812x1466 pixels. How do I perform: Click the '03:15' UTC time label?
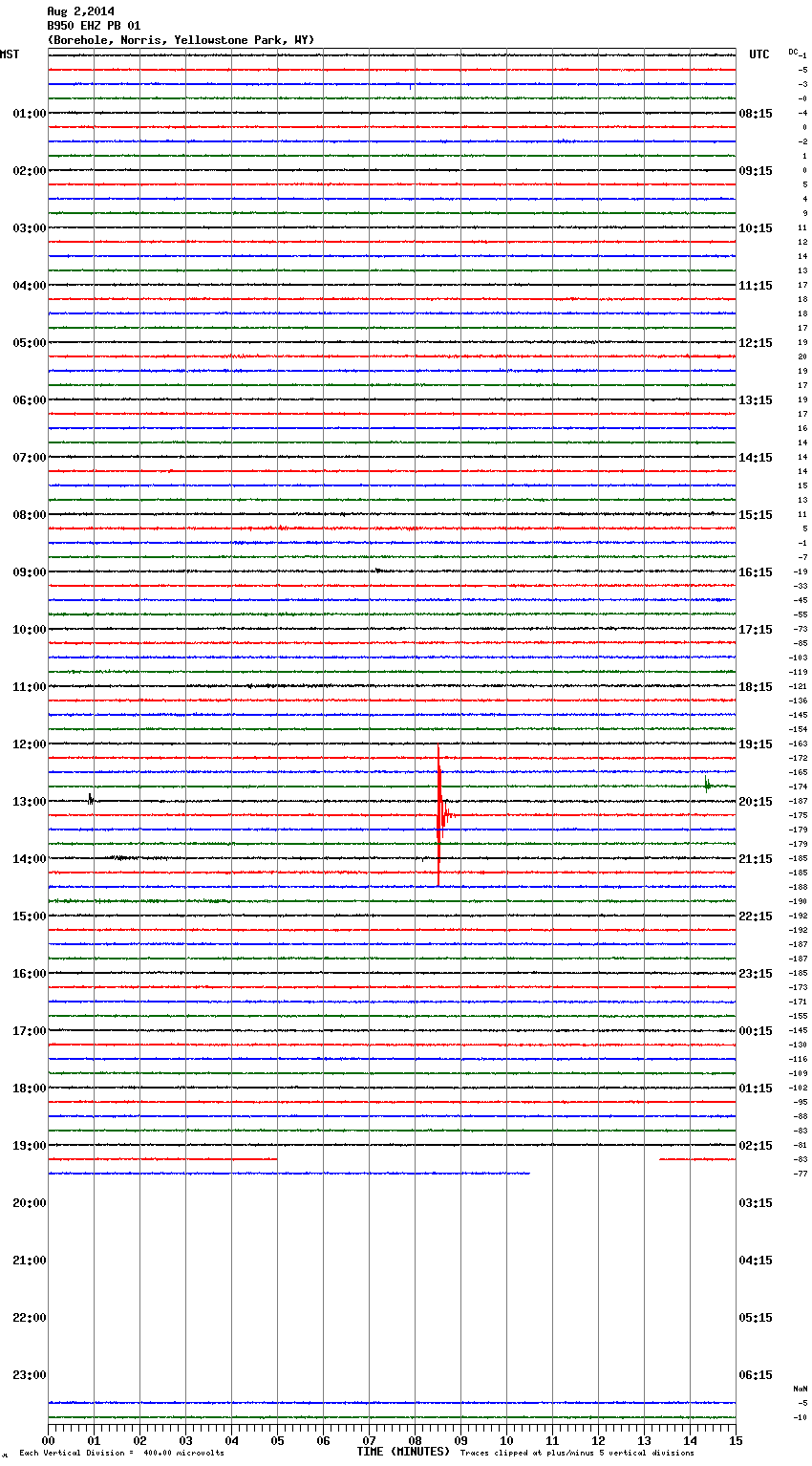(756, 1203)
